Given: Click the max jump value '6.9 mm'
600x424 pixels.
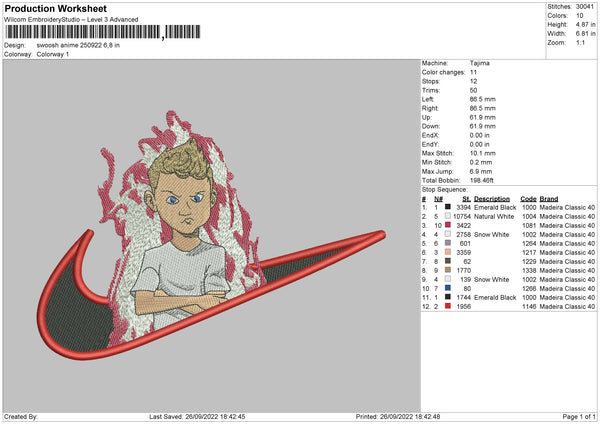Looking at the screenshot, I should click(x=481, y=171).
